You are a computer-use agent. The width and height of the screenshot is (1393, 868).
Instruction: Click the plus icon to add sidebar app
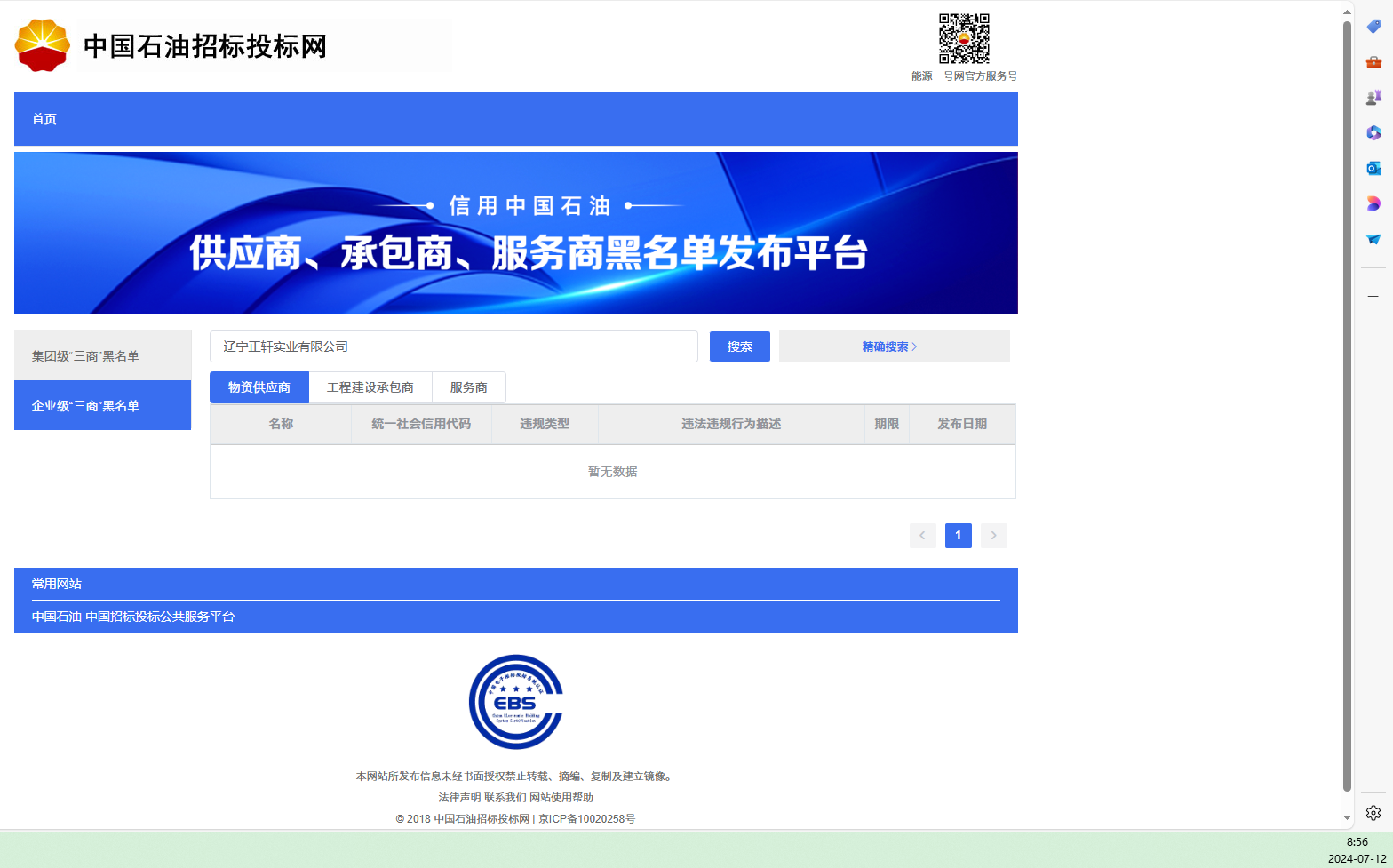point(1373,297)
